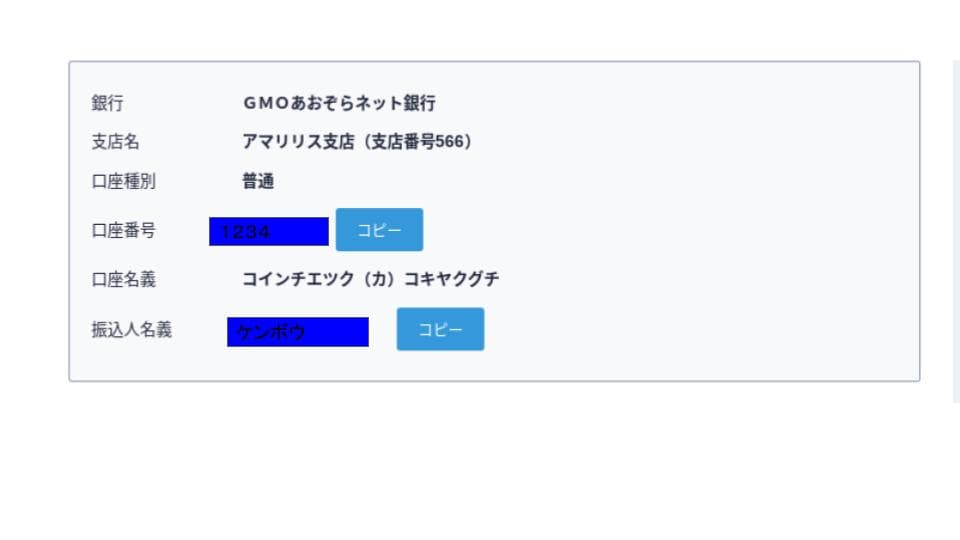Select the blue ケンボウ name field
960x540 pixels.
click(x=298, y=332)
